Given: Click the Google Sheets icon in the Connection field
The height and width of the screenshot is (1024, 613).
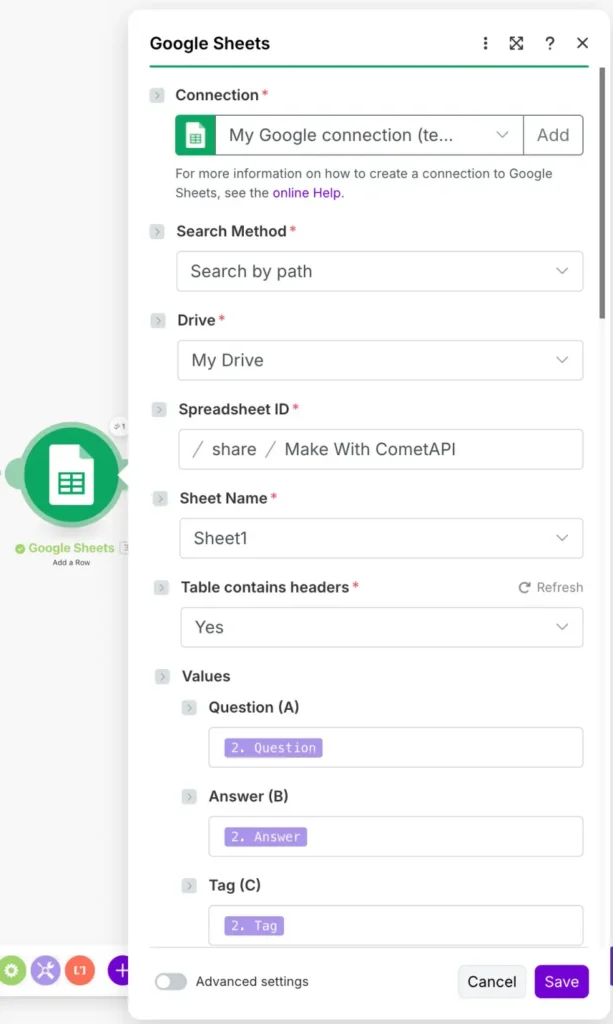Looking at the screenshot, I should 195,134.
